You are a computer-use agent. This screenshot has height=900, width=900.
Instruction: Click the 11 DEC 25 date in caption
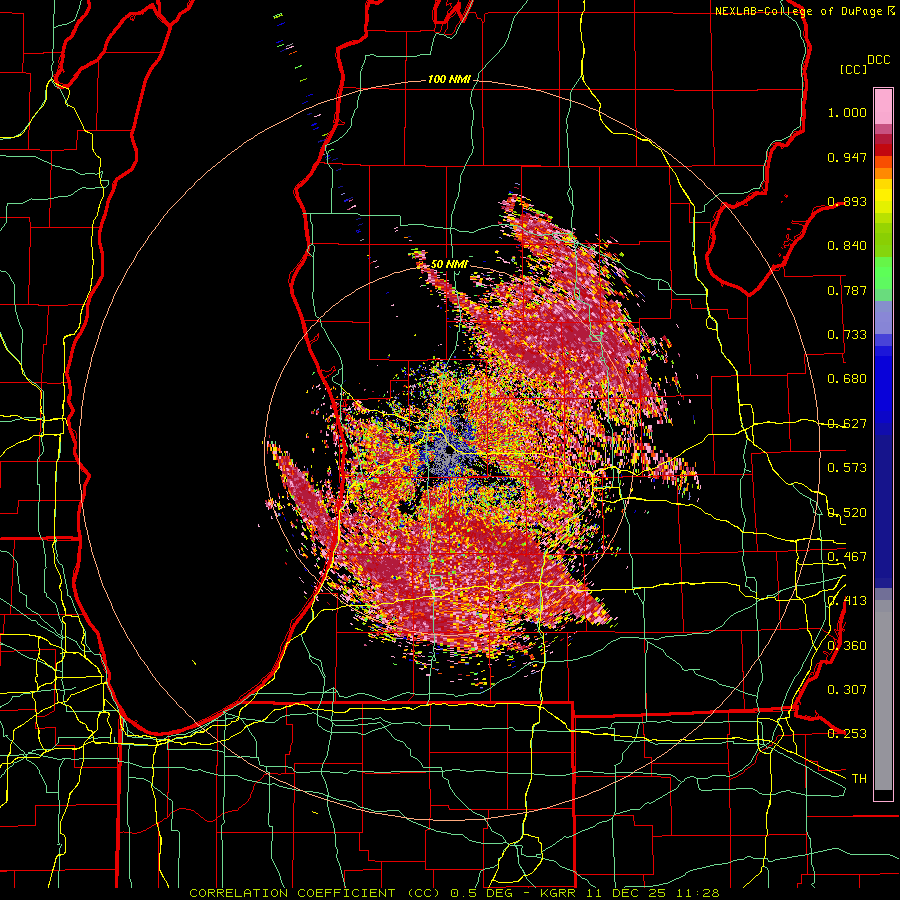[x=626, y=893]
